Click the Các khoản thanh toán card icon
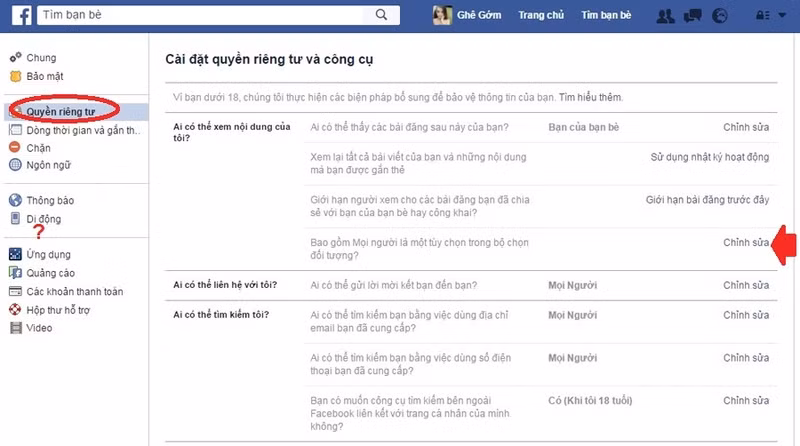This screenshot has height=446, width=800. tap(15, 291)
